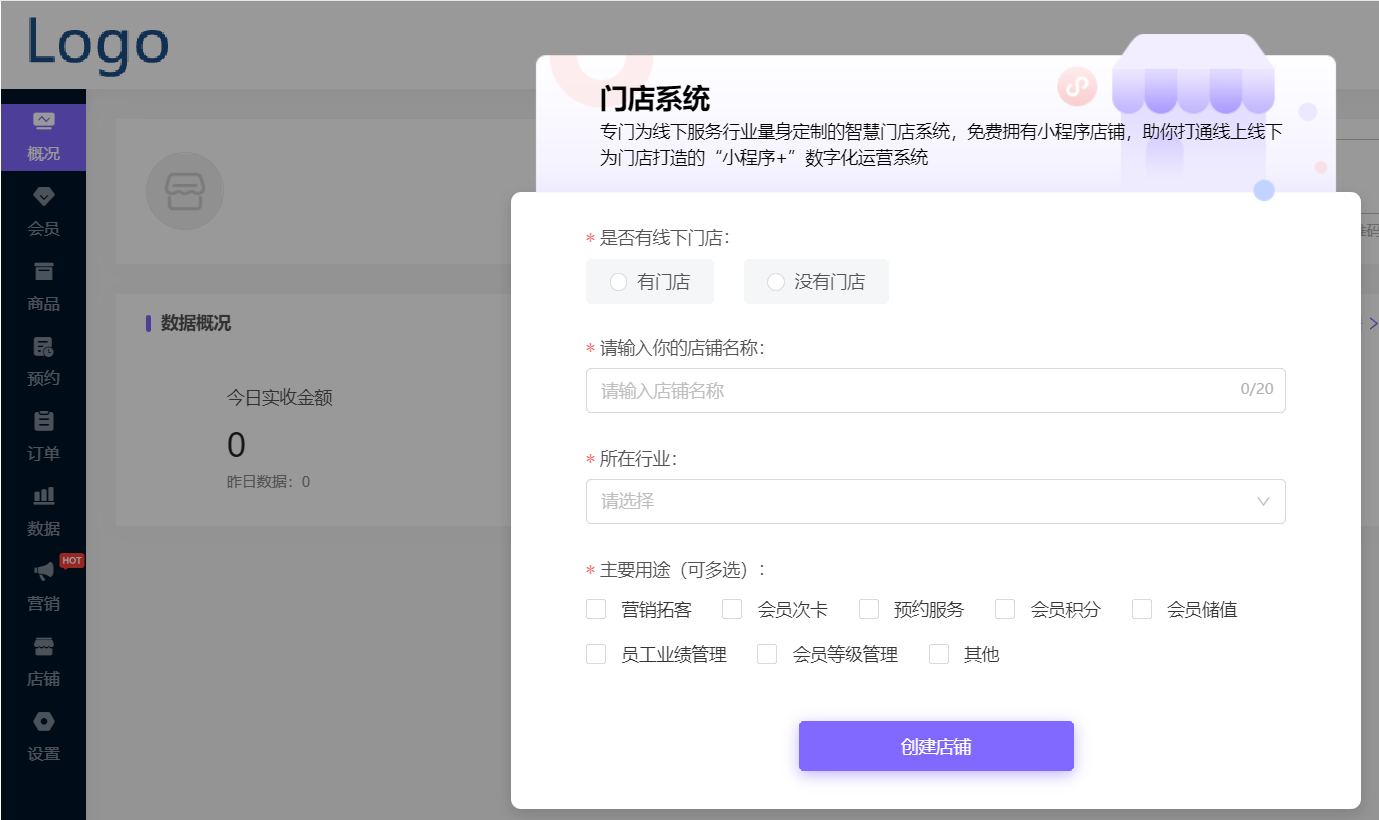This screenshot has height=820, width=1379.
Task: Tick the 员工业绩管理 checkbox
Action: pyautogui.click(x=596, y=654)
